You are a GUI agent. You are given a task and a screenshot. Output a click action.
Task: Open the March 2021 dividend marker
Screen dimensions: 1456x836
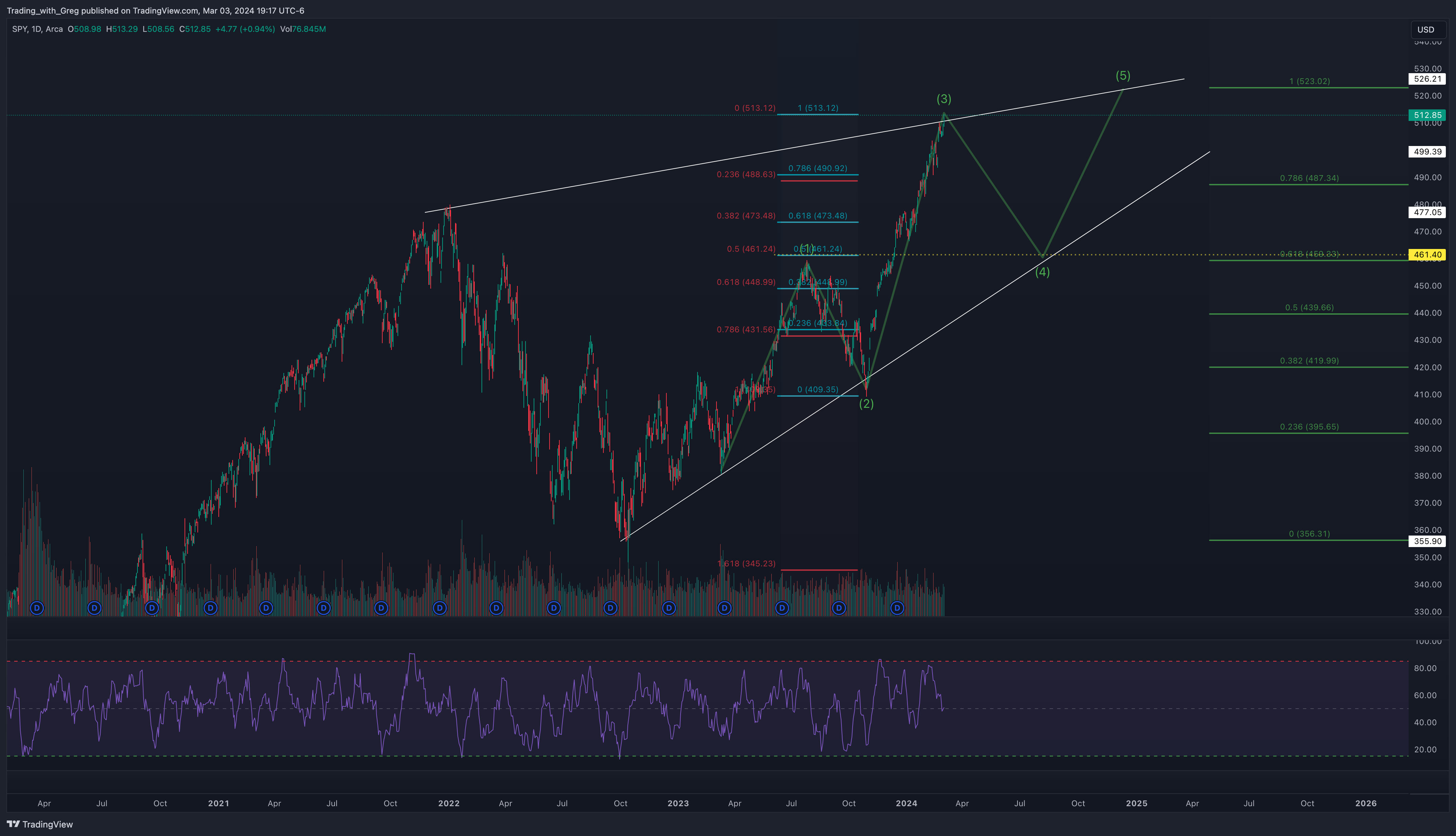coord(266,607)
